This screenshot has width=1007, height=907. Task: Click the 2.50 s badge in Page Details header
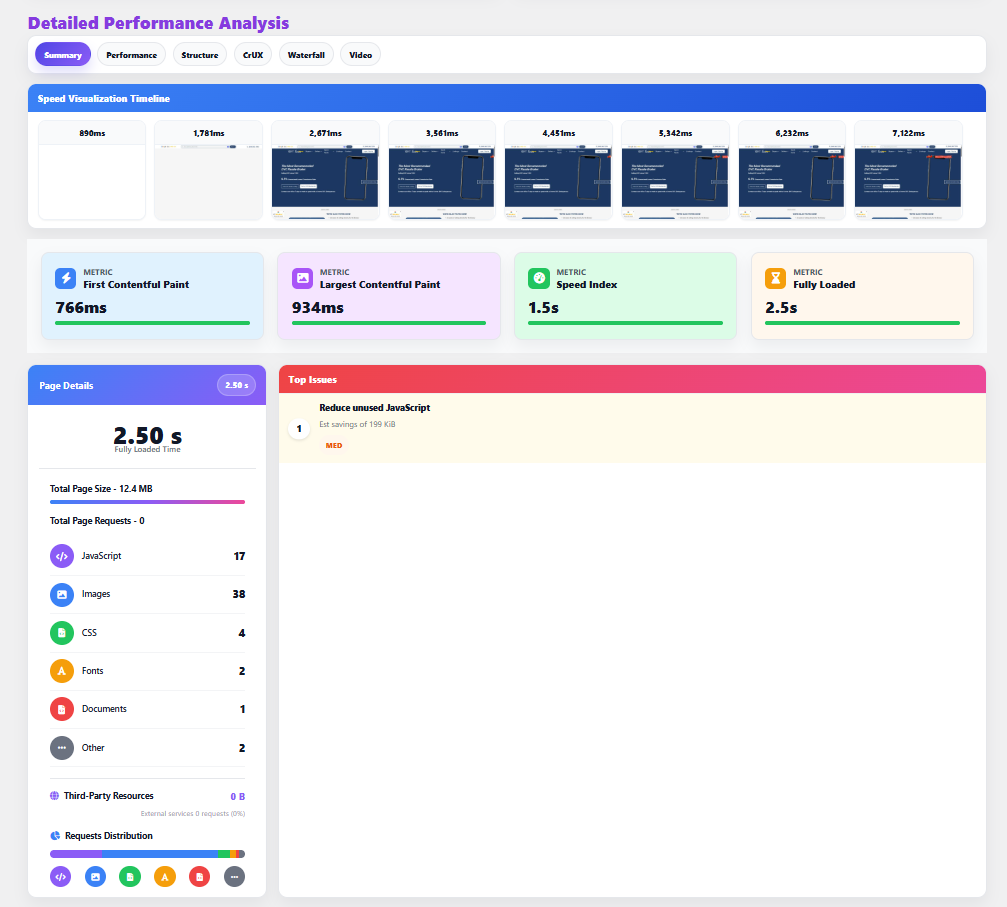(236, 385)
